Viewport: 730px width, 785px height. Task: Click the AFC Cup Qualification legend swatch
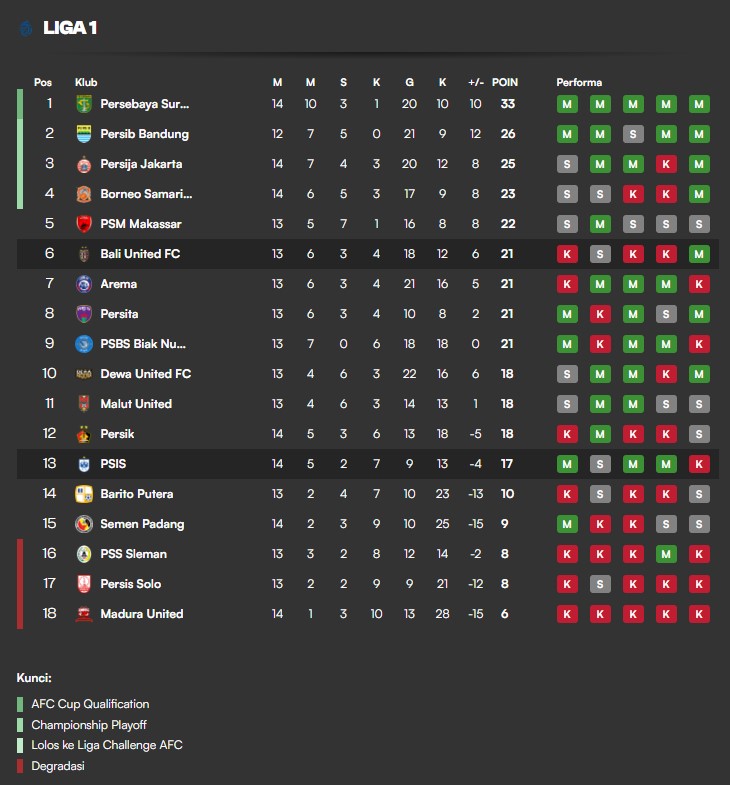(x=20, y=704)
